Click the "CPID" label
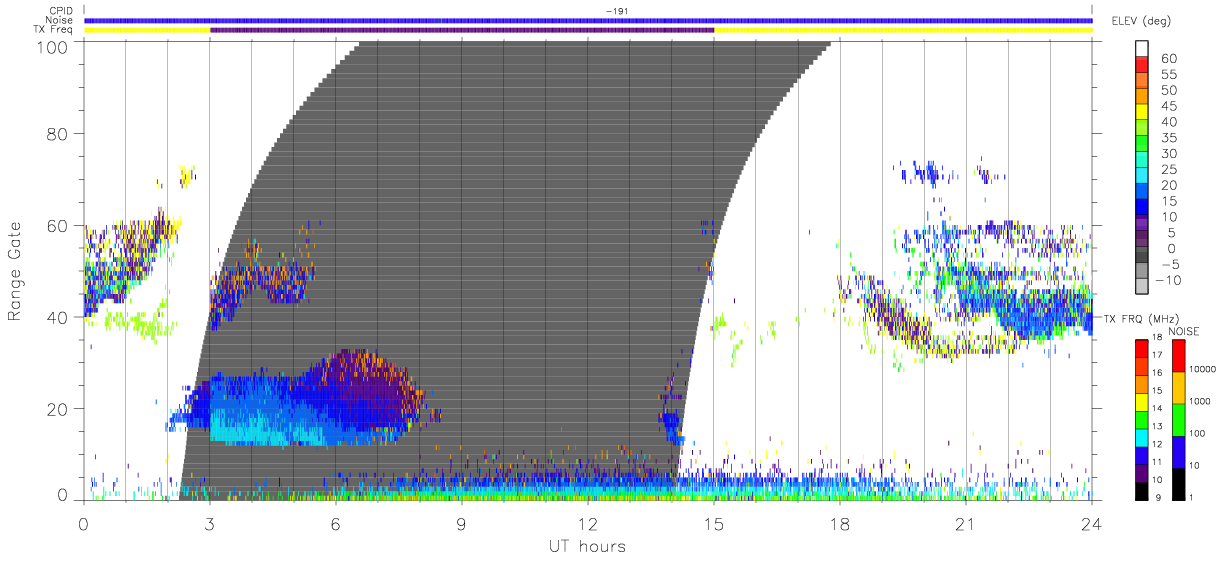1228x567 pixels. (63, 11)
